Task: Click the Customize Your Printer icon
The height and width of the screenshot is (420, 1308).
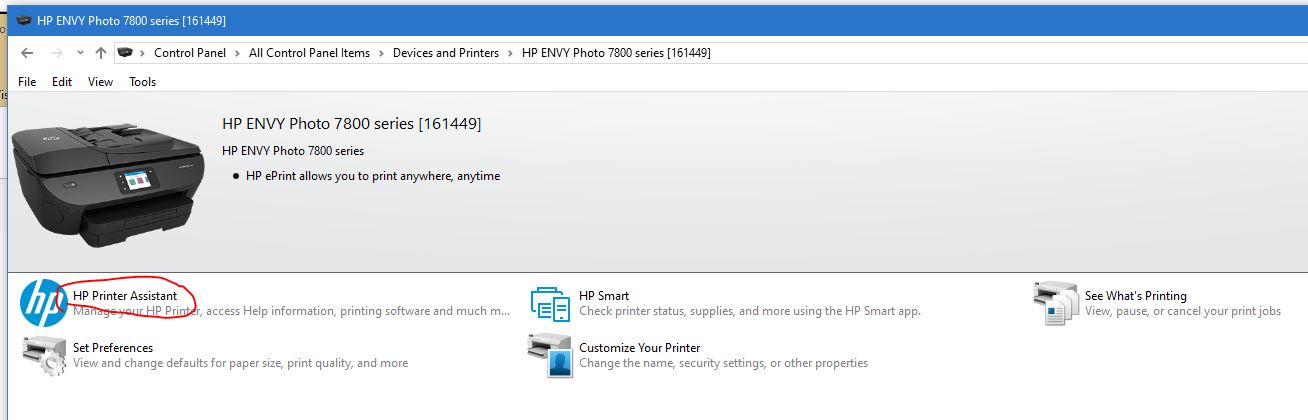Action: coord(549,356)
